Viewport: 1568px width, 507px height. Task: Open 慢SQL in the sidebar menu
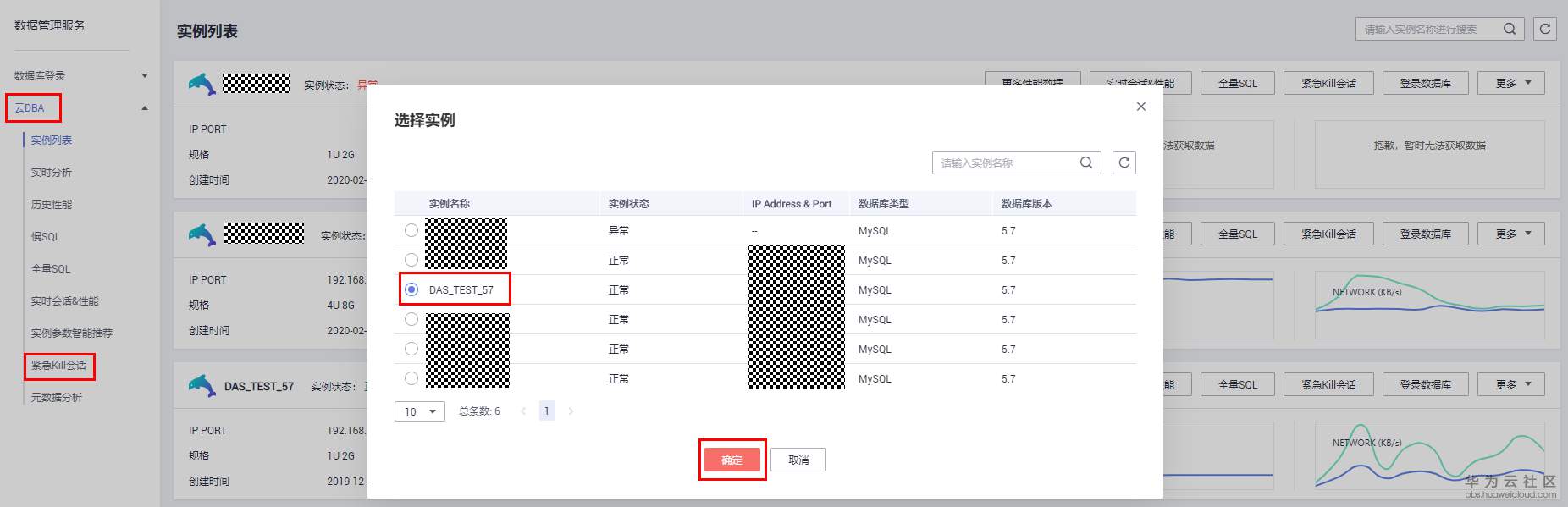(46, 237)
